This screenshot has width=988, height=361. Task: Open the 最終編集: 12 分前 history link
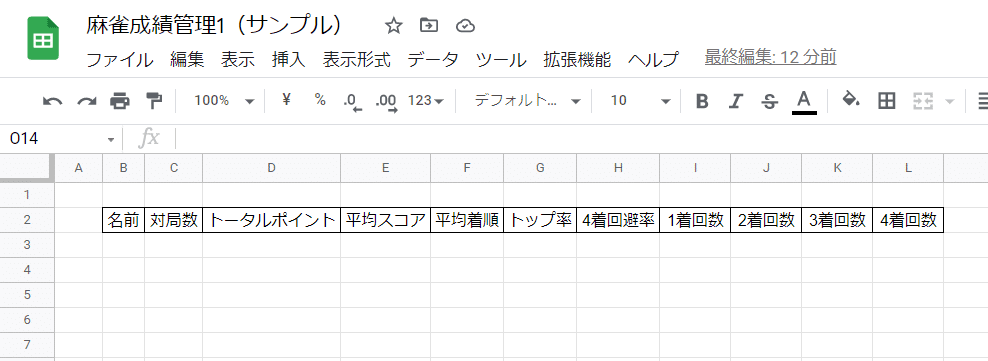coord(771,58)
